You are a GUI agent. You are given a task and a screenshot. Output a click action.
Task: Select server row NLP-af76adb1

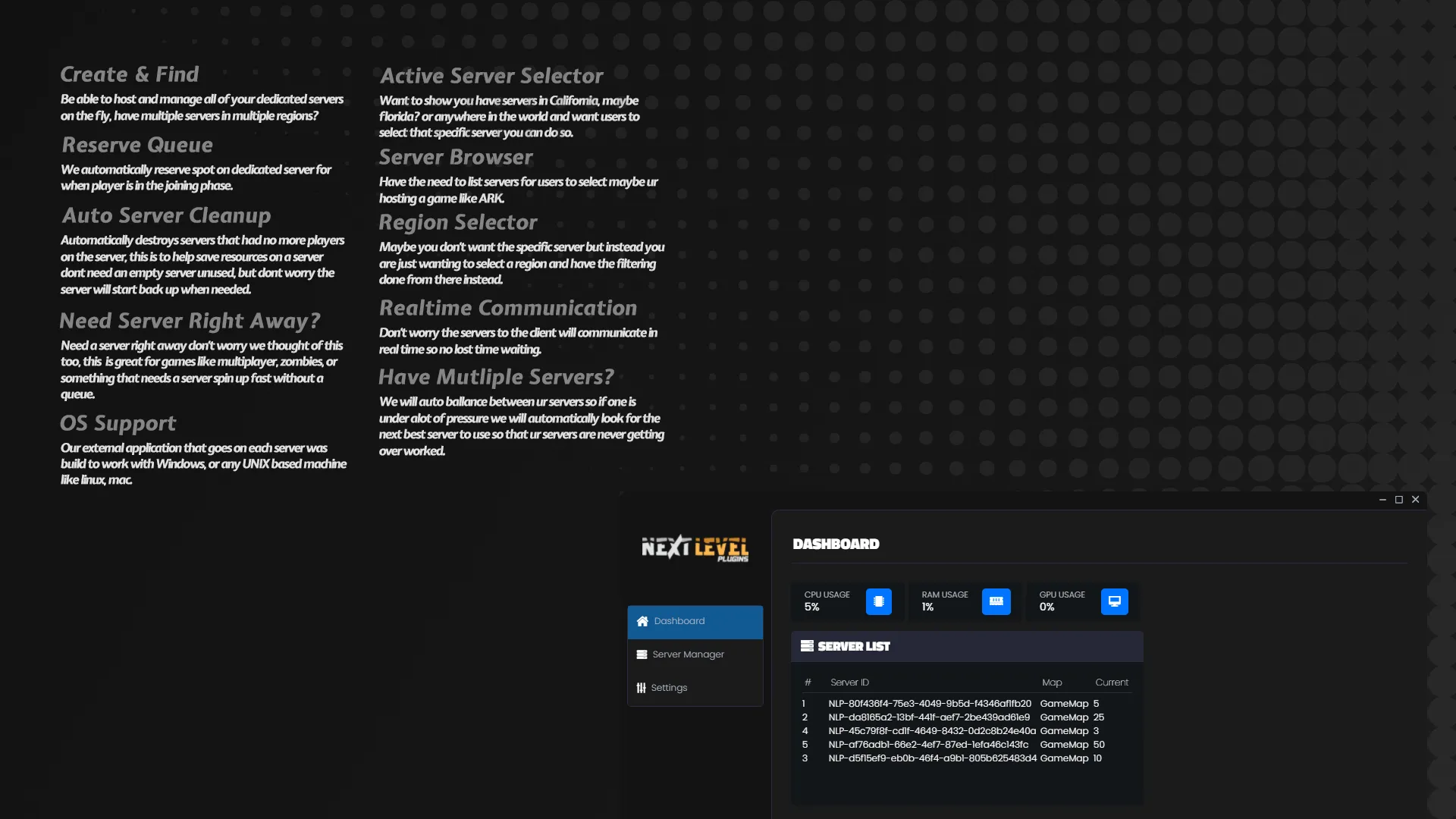point(928,745)
